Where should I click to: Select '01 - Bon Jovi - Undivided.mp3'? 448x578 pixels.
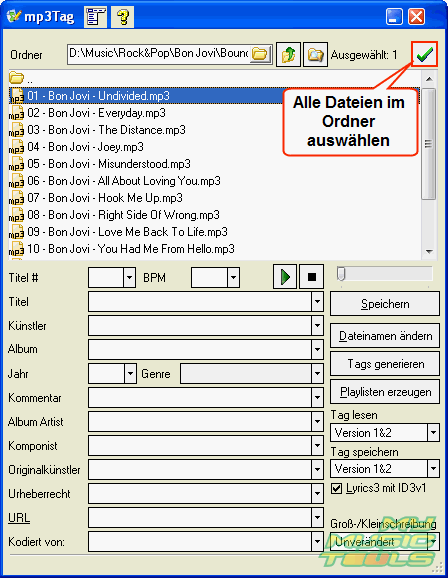215,96
